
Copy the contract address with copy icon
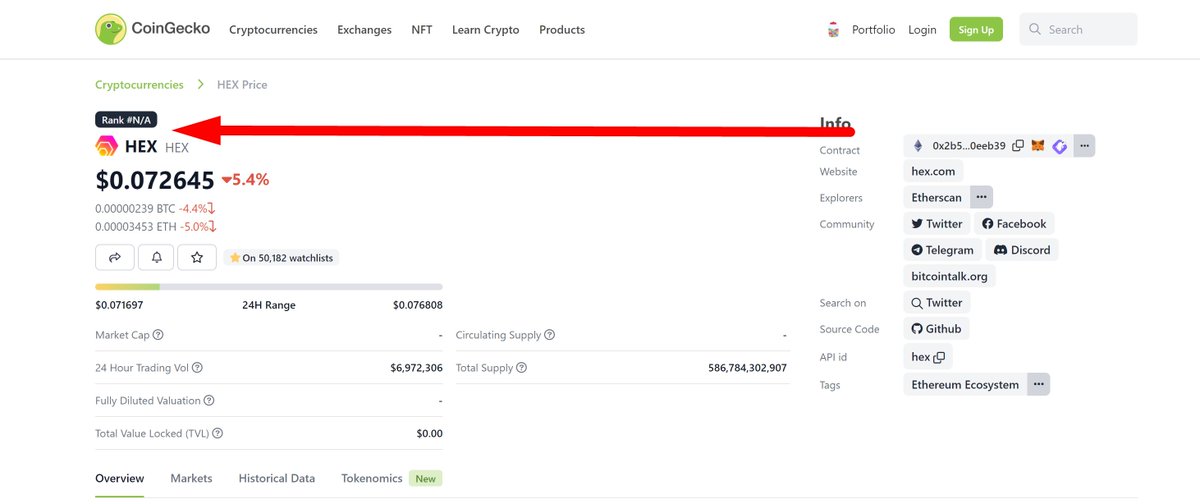[x=1018, y=146]
